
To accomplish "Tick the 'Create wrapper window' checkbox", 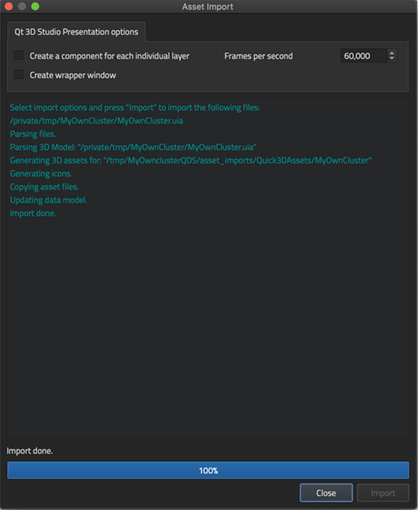I will point(19,75).
